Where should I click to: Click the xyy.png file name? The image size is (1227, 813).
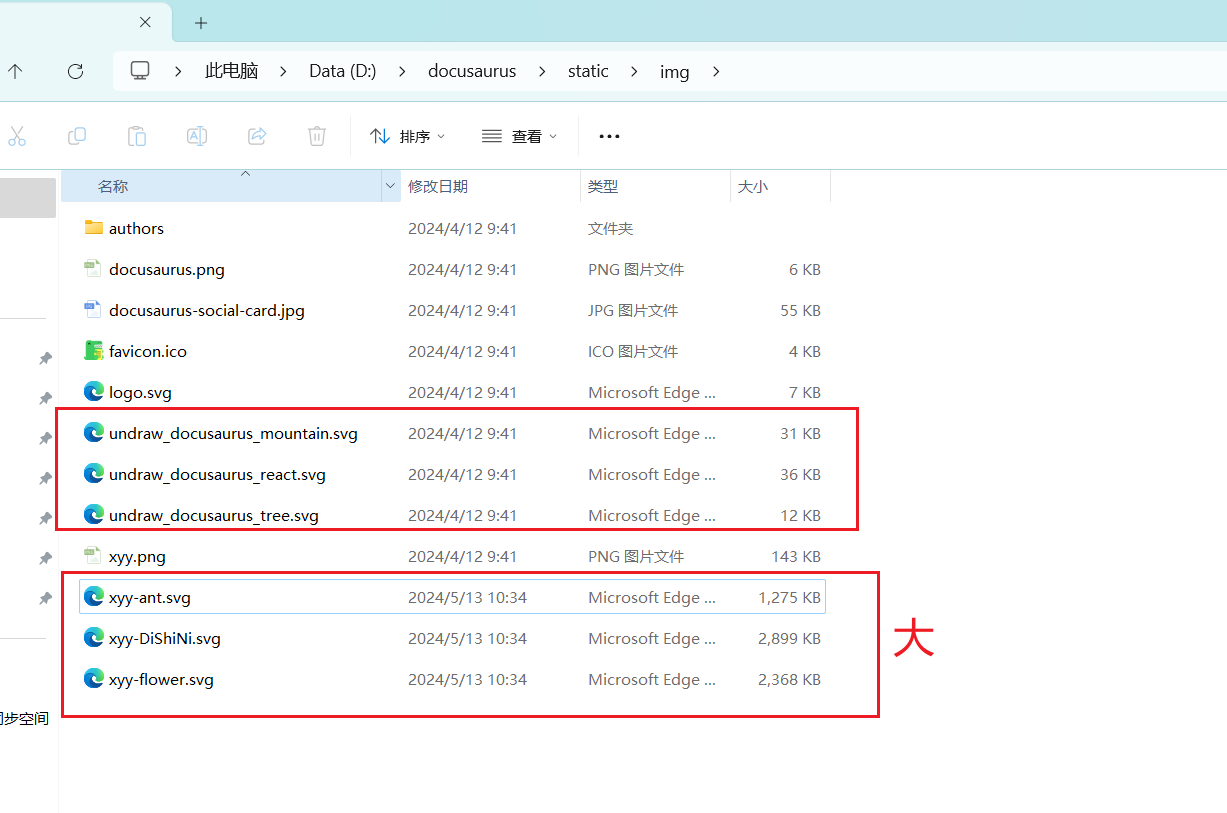[137, 556]
